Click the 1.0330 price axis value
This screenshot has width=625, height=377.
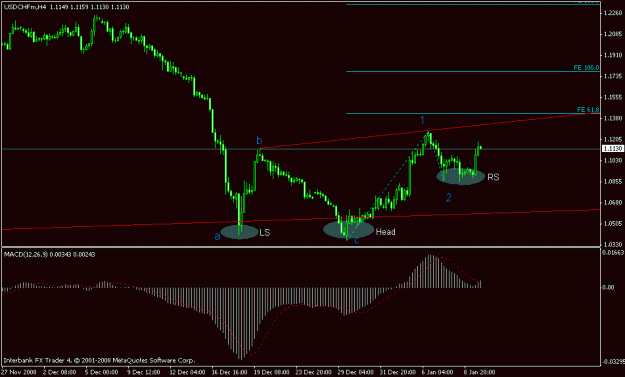pyautogui.click(x=613, y=244)
